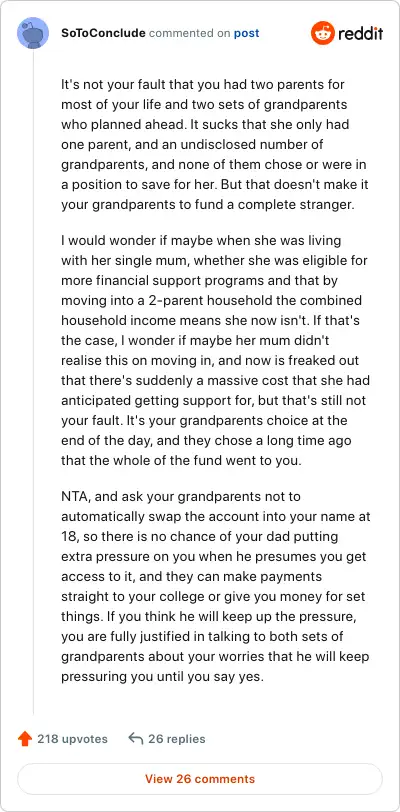
Task: Click the "commented on" header text
Action: [x=190, y=34]
